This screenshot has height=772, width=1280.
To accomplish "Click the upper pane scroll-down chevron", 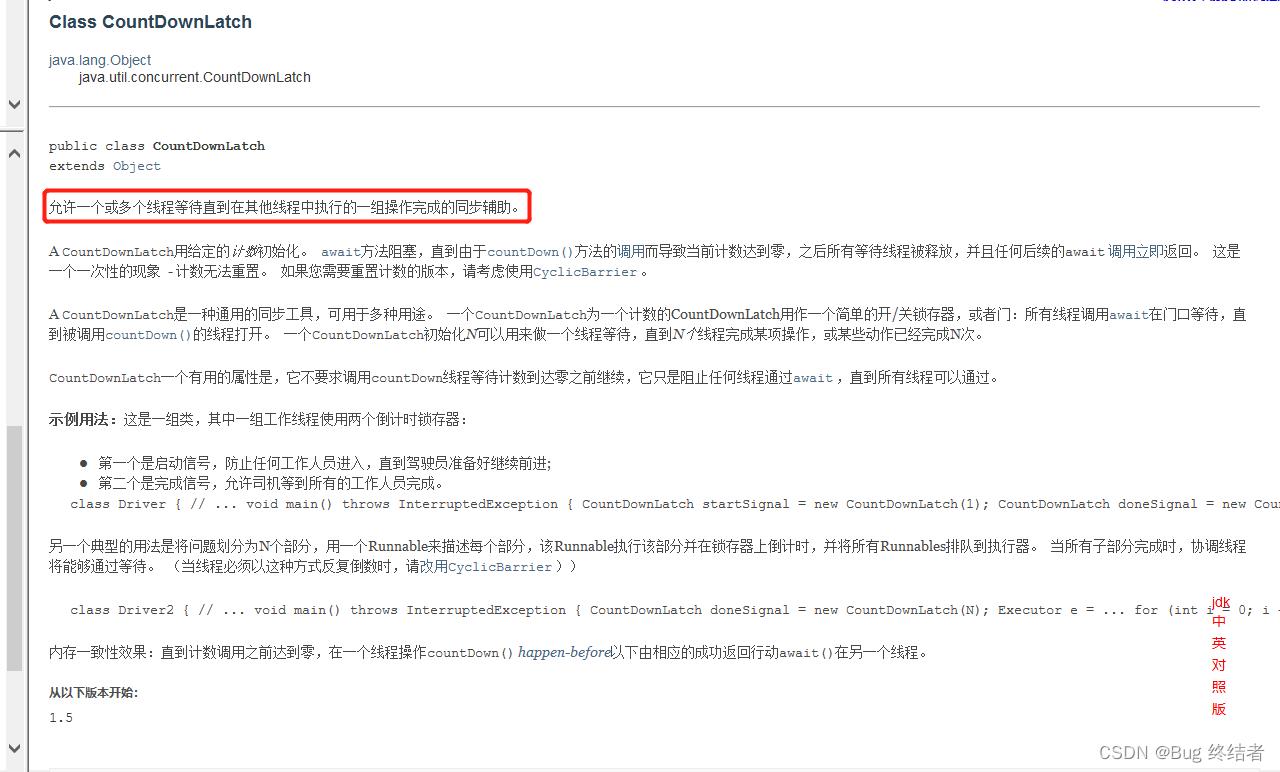I will click(14, 104).
